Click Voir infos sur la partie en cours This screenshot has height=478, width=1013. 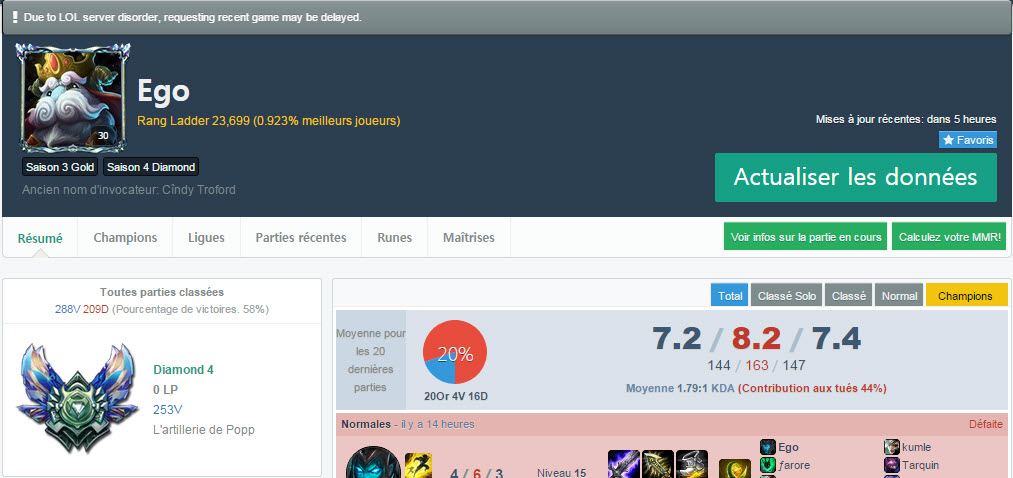point(806,237)
